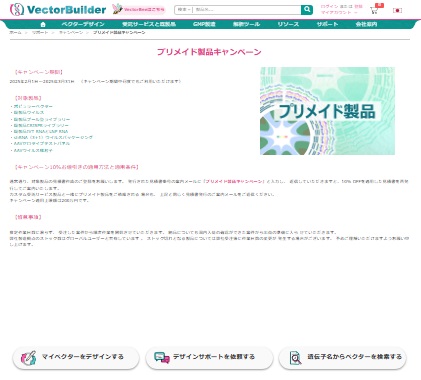Click the 既製品CRISPRライブラリー link
Screen dimensions: 421x380
[x=41, y=125]
